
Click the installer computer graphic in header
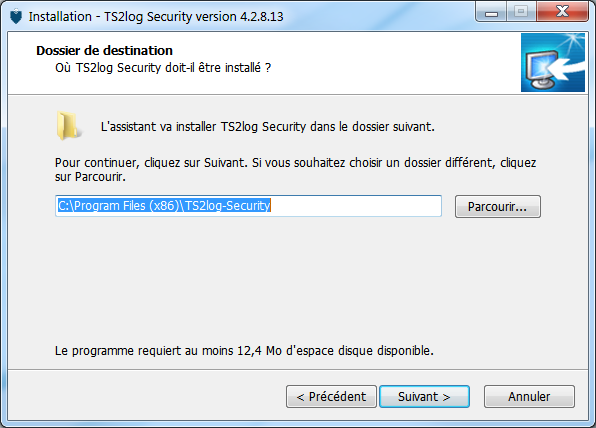(553, 63)
